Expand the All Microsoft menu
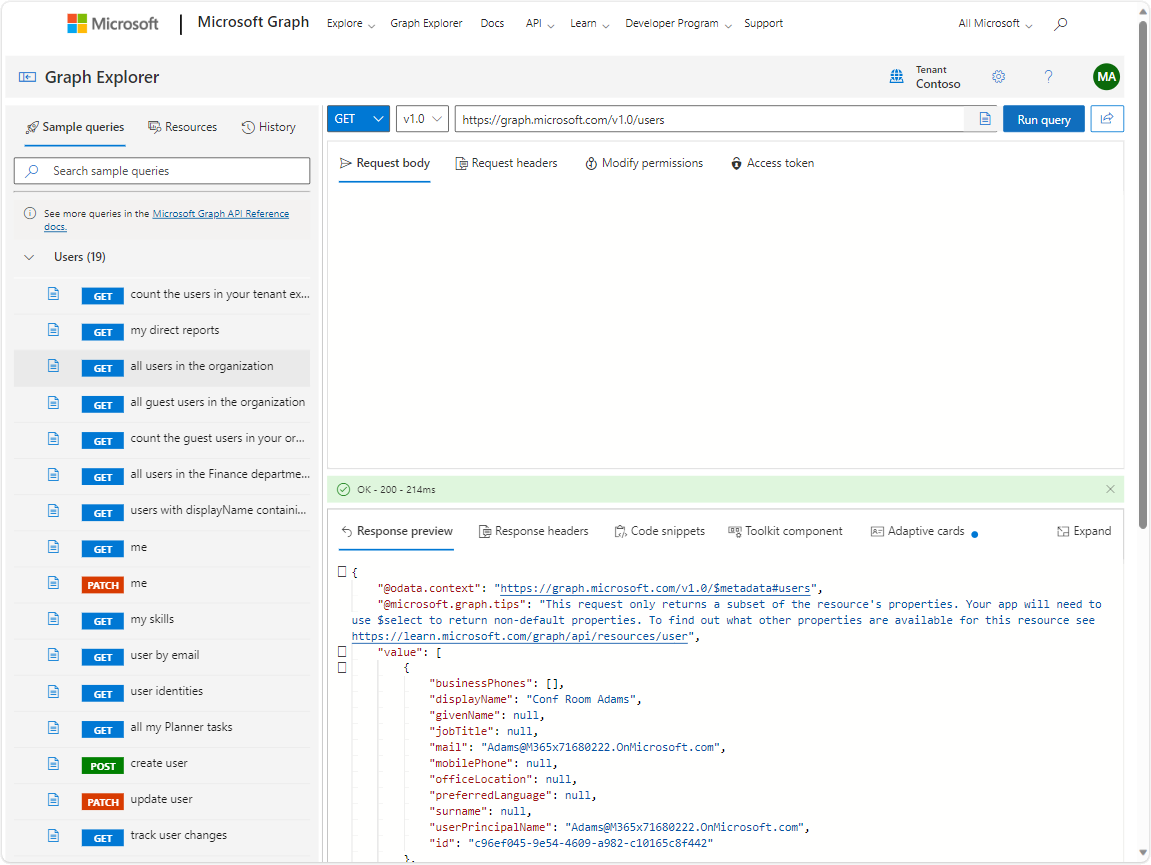 [x=995, y=23]
